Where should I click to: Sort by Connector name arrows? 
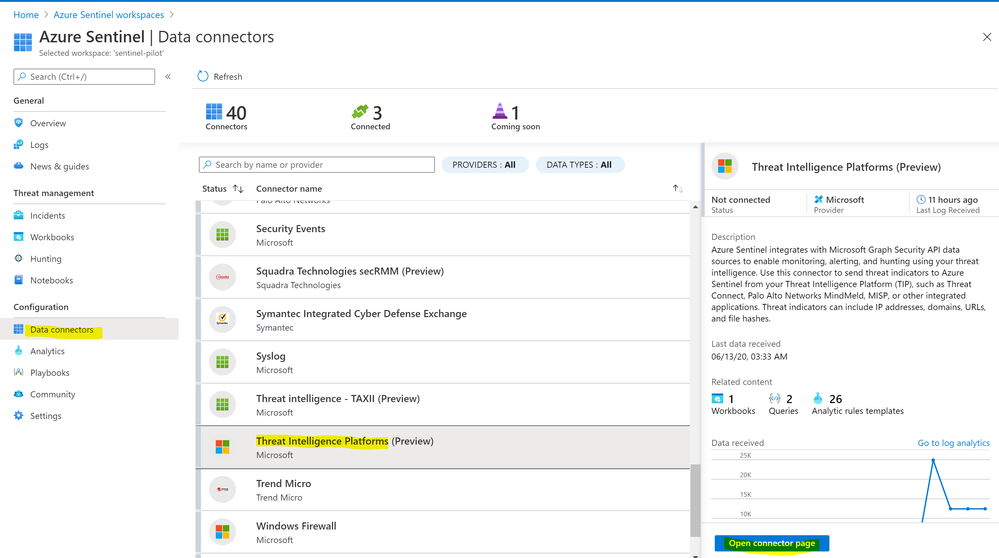pos(678,189)
